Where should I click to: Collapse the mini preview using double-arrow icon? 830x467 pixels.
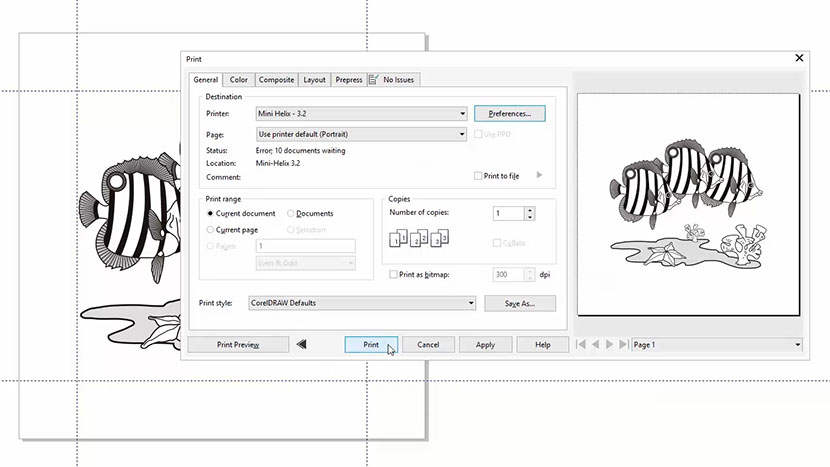[x=302, y=344]
